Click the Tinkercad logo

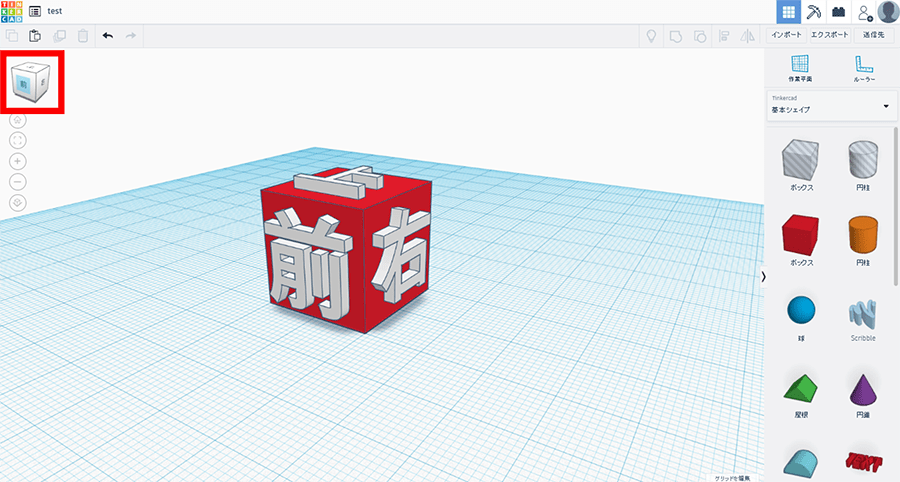[11, 11]
